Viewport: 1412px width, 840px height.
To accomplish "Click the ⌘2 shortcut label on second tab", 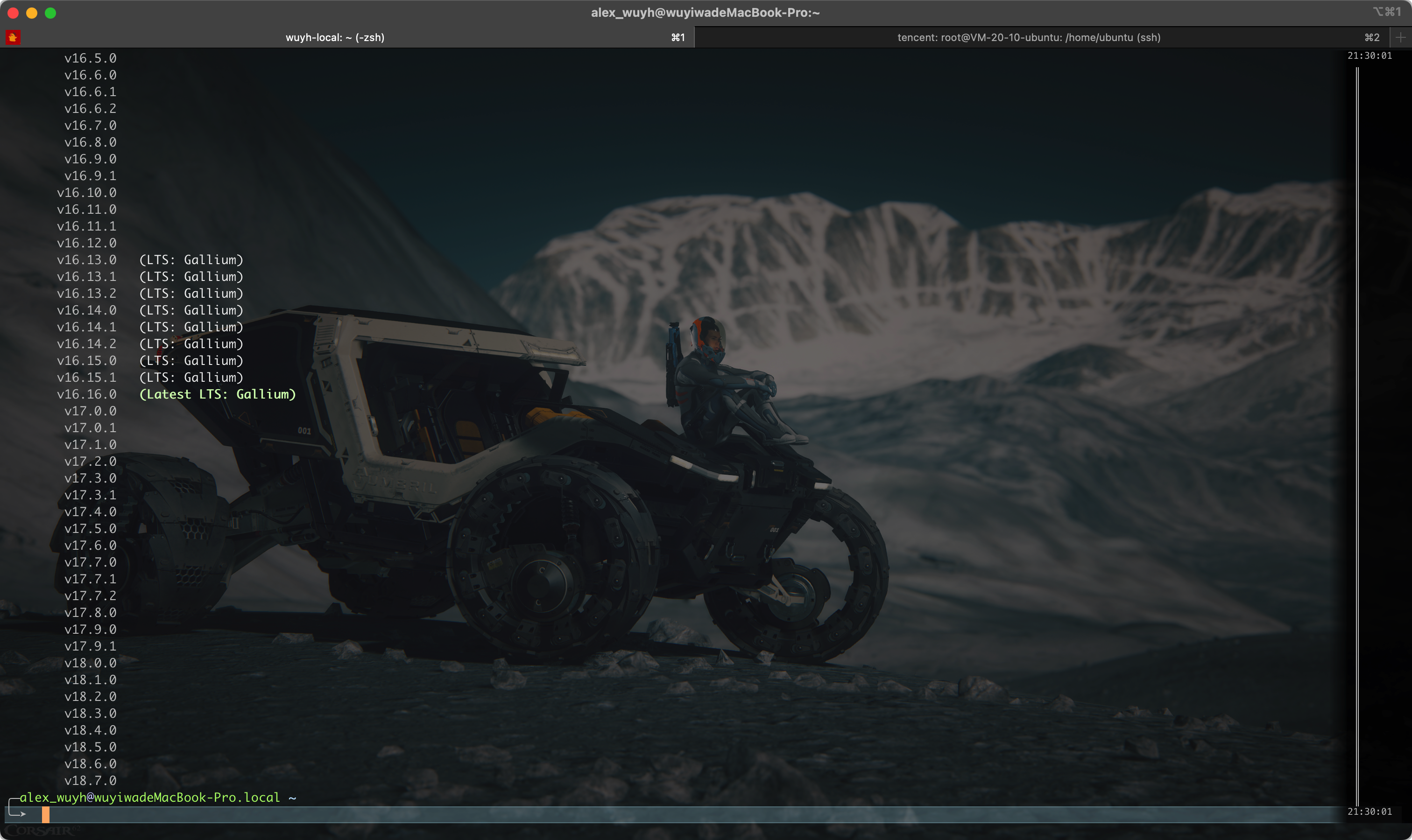I will 1372,37.
